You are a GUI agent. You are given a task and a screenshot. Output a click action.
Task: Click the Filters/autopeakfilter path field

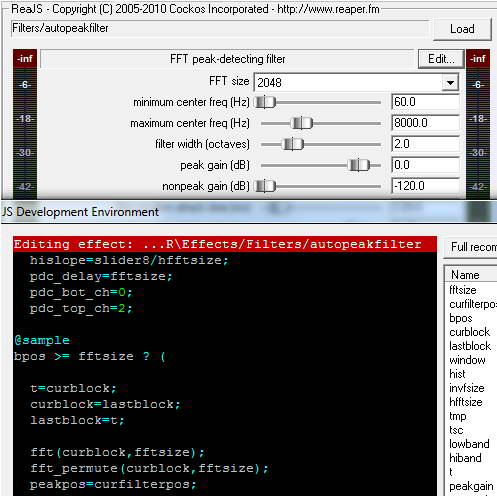(x=220, y=28)
